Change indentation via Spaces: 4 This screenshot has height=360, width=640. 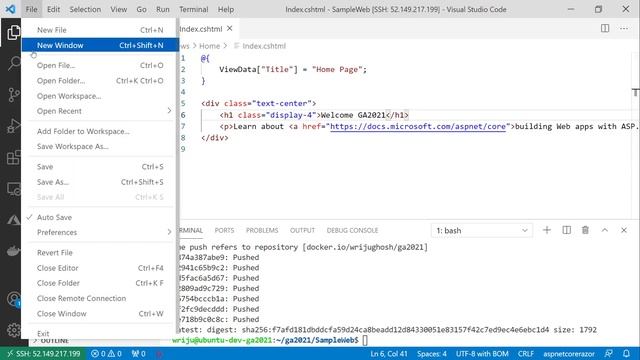click(432, 353)
